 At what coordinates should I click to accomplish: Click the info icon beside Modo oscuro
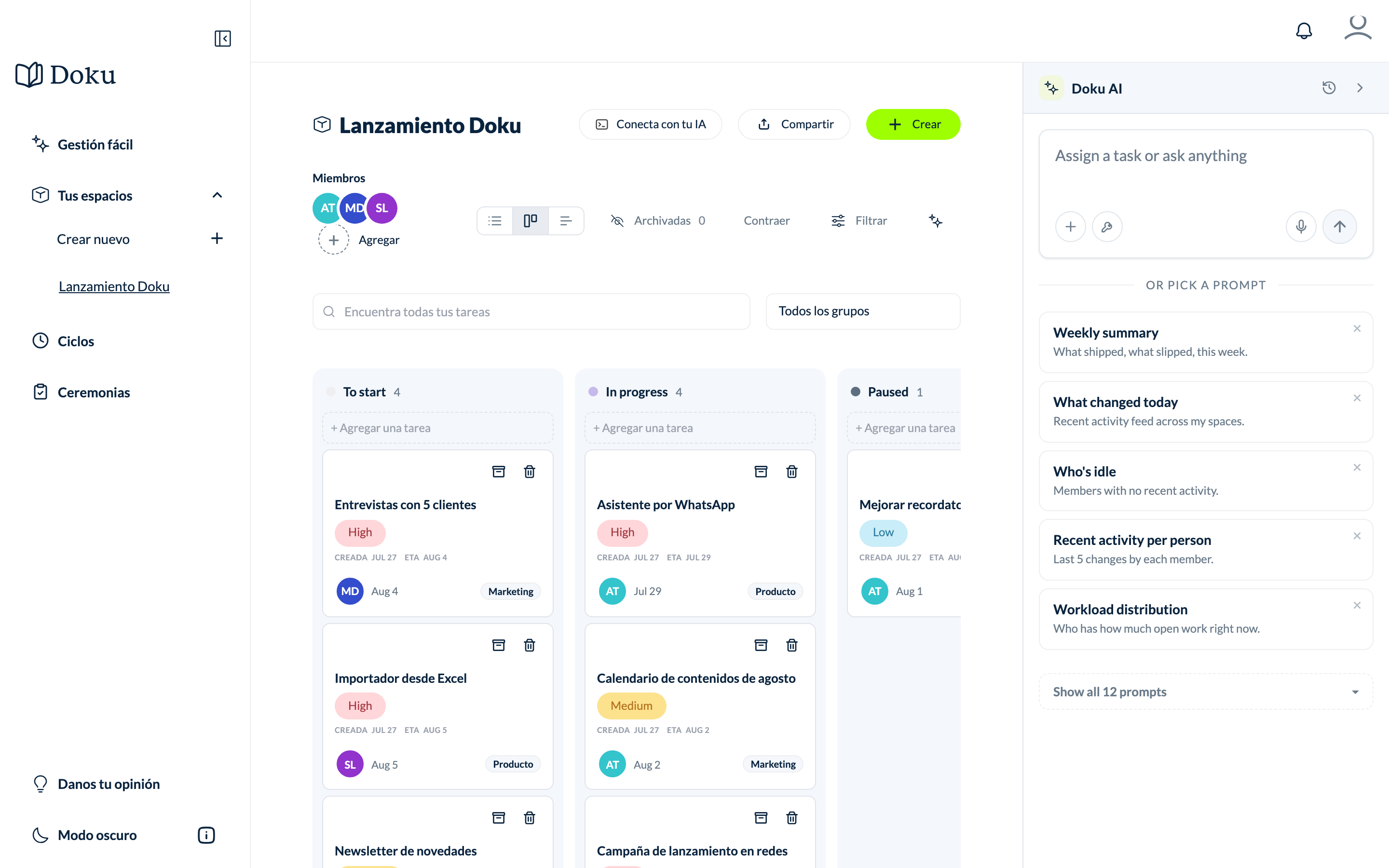tap(206, 835)
